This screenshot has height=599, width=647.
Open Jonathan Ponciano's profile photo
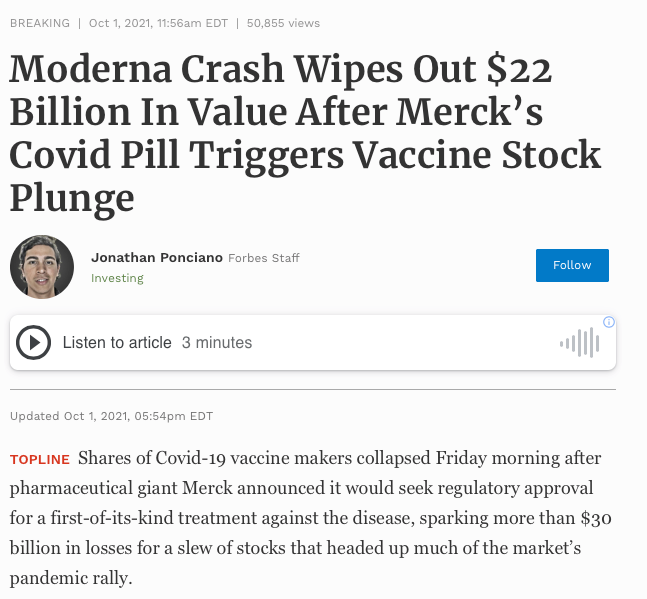pos(42,267)
